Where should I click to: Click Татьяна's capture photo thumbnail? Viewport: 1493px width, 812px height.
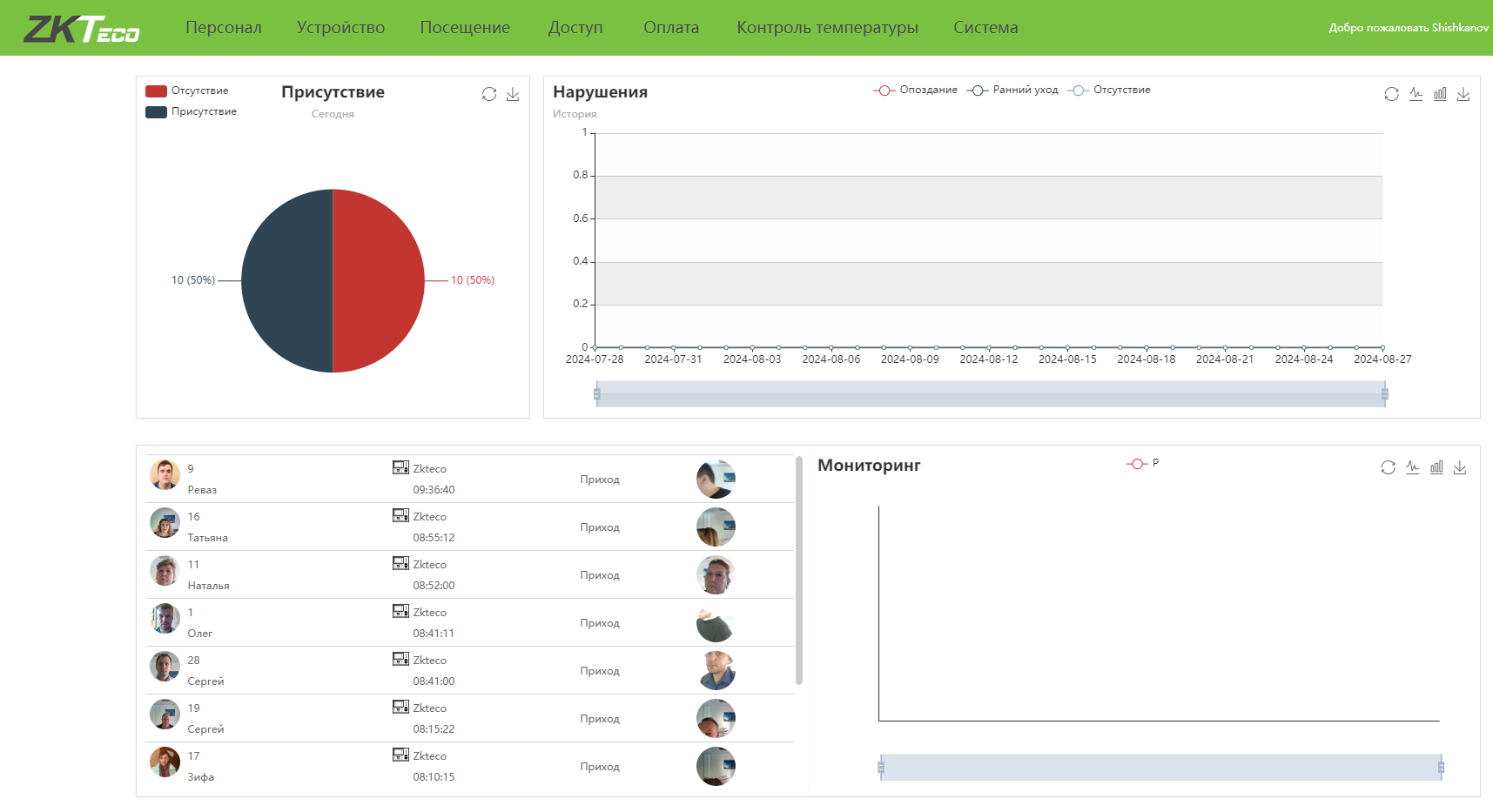pos(716,527)
